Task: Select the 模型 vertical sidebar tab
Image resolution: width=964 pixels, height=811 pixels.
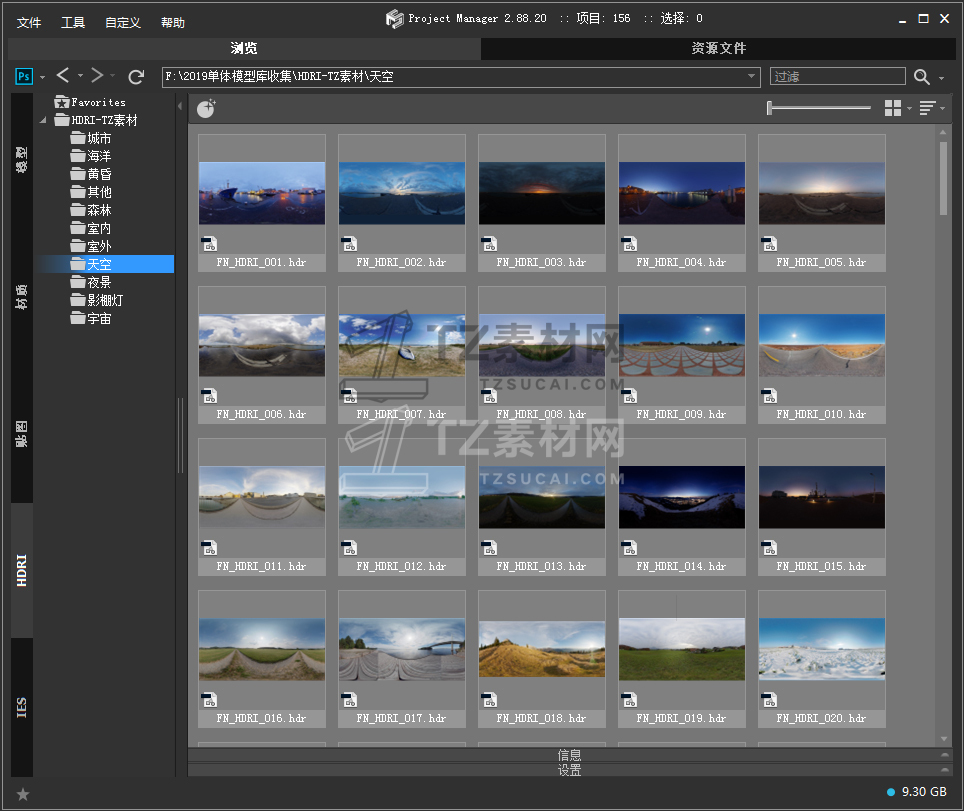Action: coord(22,160)
